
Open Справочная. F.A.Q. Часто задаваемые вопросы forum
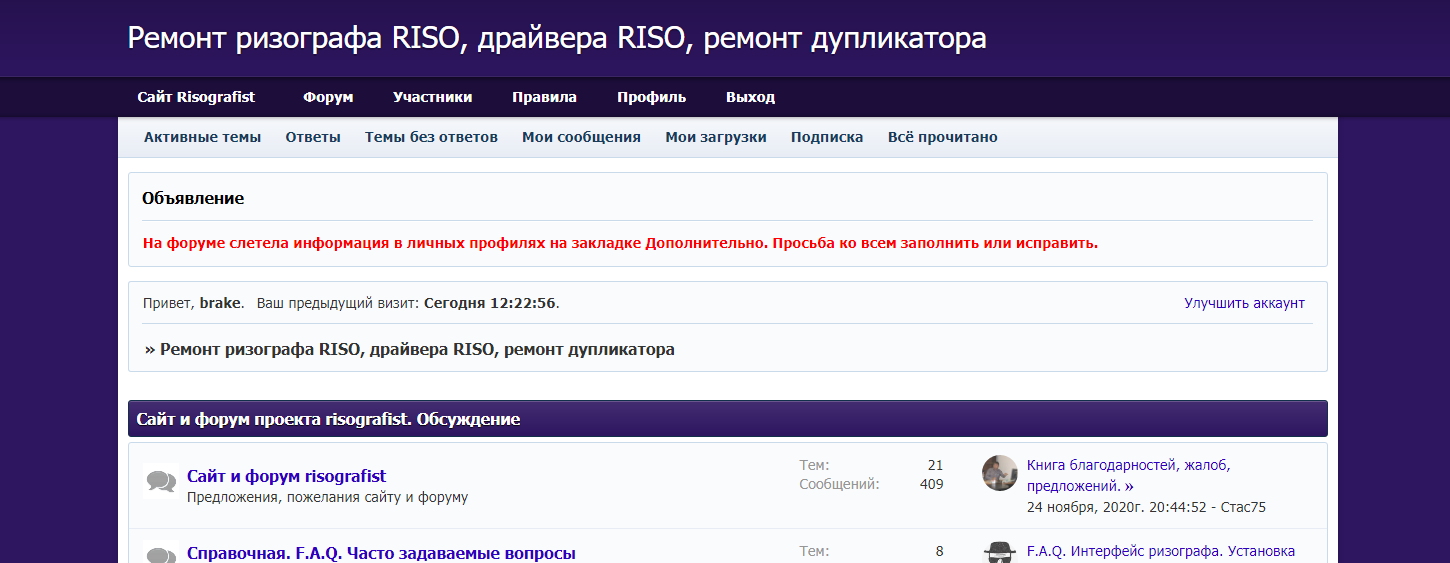click(381, 553)
